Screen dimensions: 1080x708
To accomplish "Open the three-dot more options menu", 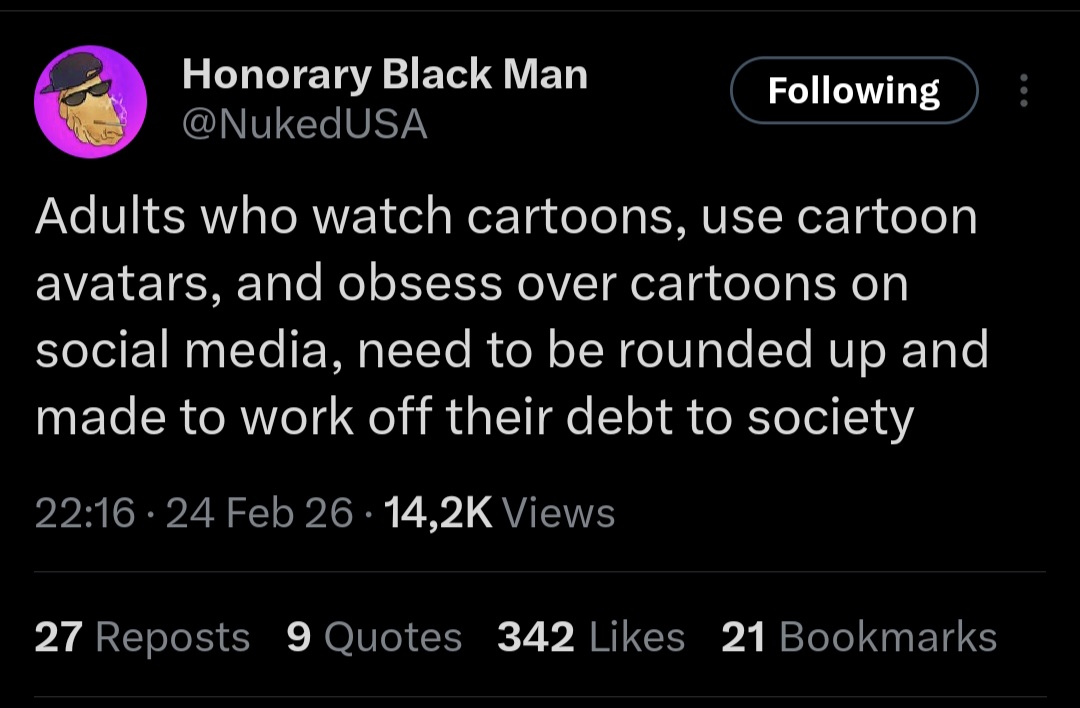I will (x=1022, y=91).
